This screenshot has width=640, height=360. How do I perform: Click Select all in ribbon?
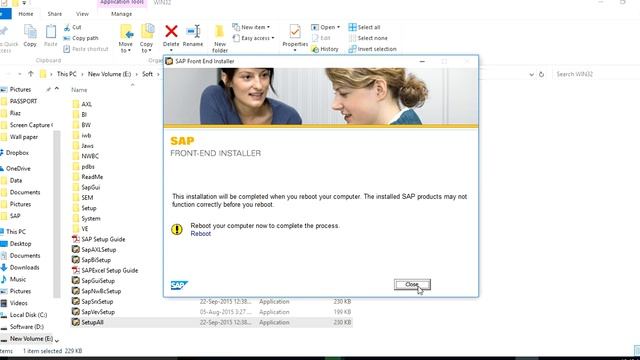click(x=364, y=27)
